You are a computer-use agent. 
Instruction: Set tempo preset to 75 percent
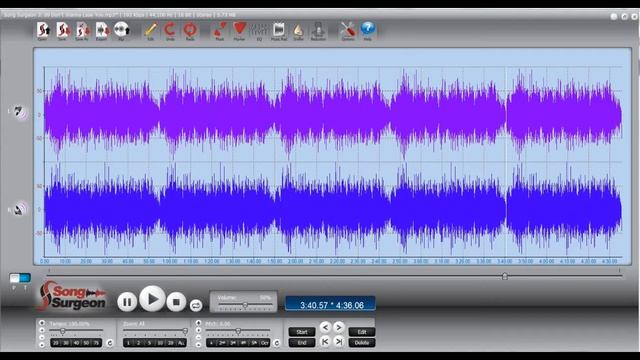[96, 343]
